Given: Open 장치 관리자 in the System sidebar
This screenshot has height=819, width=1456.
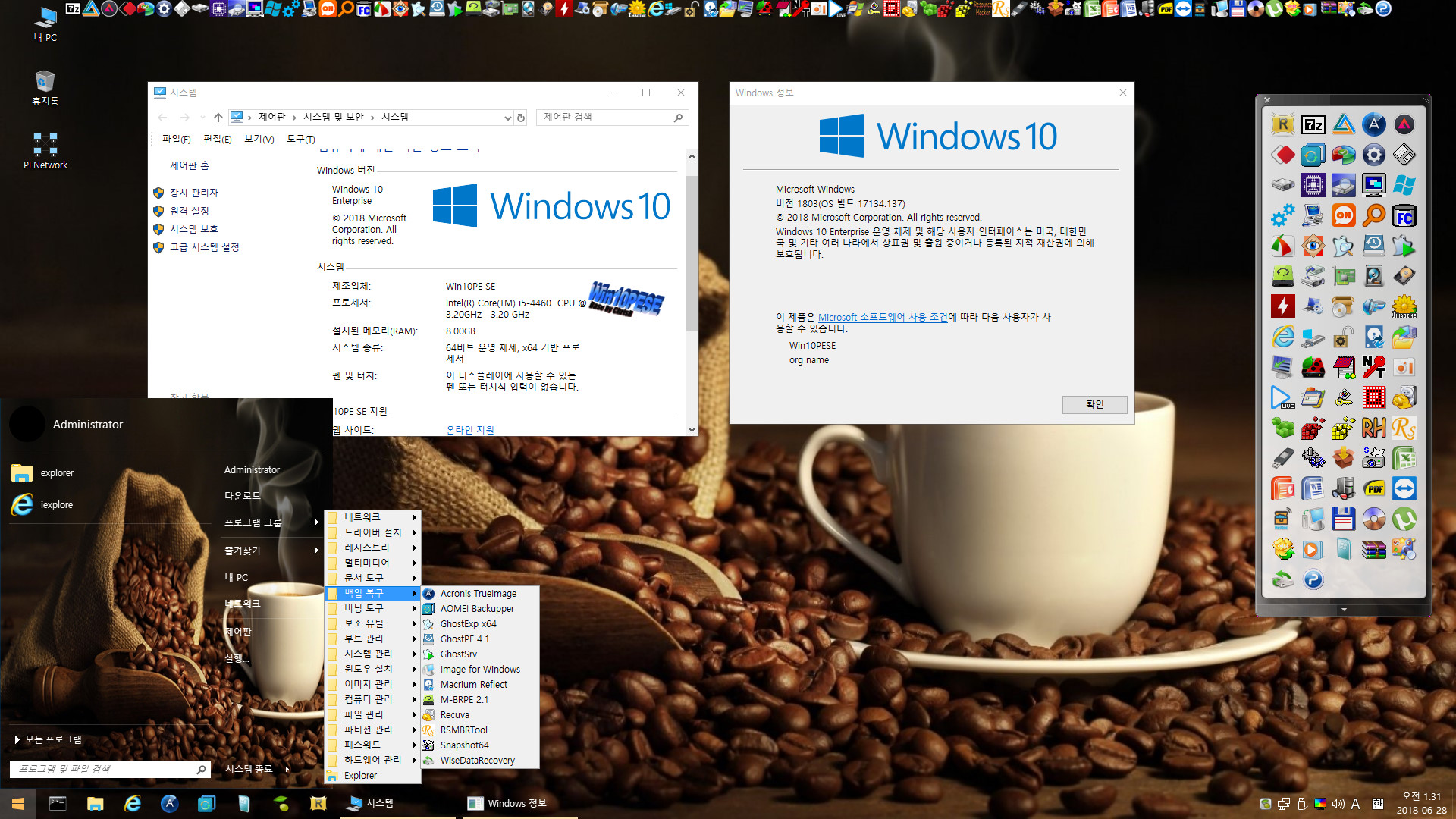Looking at the screenshot, I should 193,193.
